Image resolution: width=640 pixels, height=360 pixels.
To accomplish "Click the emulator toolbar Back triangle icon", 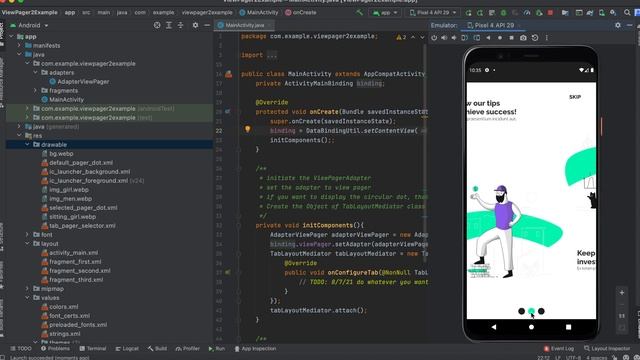I will 488,38.
